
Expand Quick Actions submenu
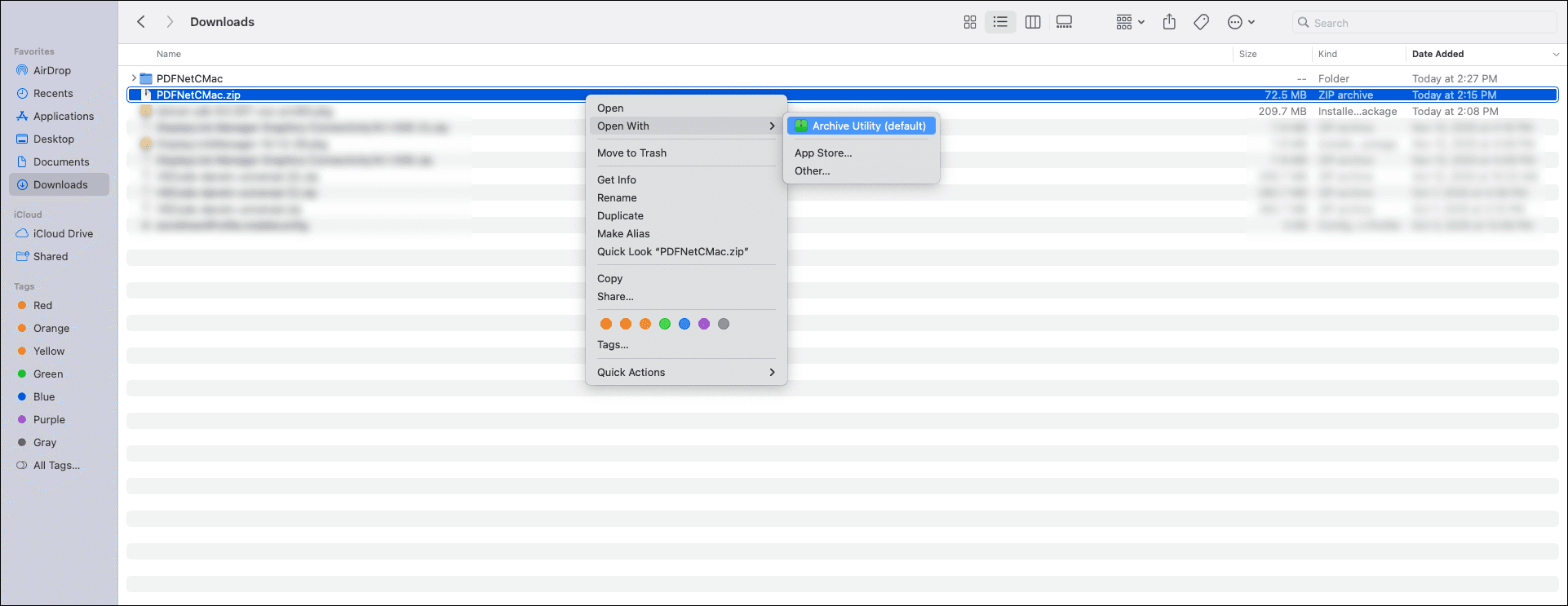(685, 373)
